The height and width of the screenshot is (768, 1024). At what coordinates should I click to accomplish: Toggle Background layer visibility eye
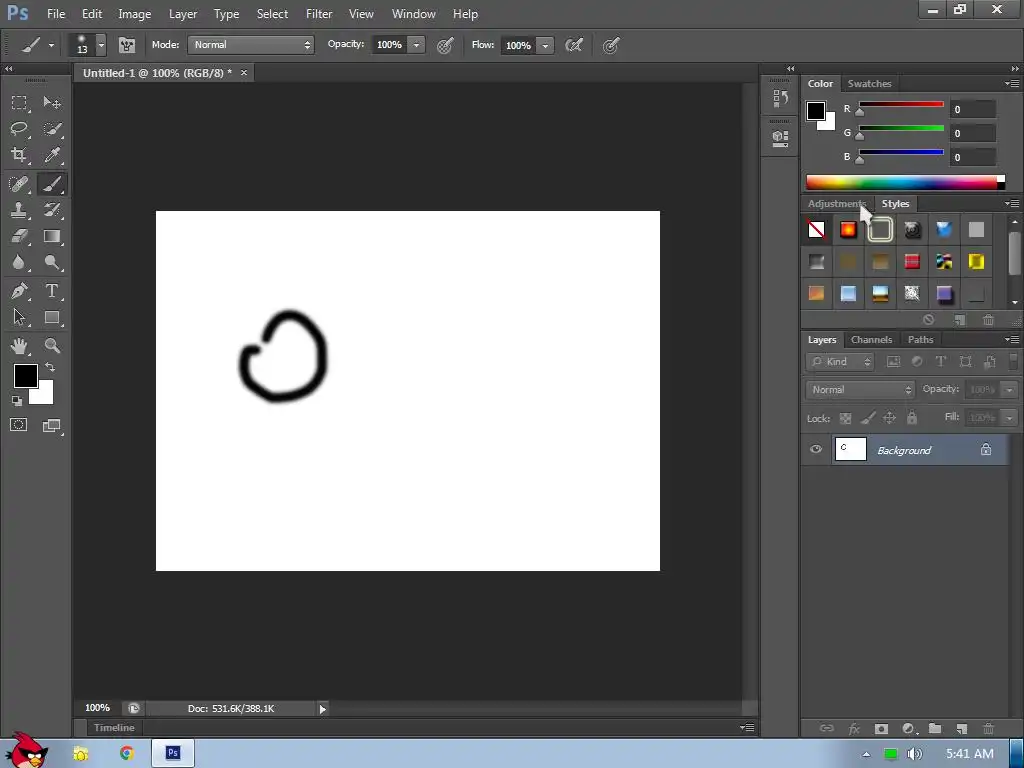(x=816, y=449)
